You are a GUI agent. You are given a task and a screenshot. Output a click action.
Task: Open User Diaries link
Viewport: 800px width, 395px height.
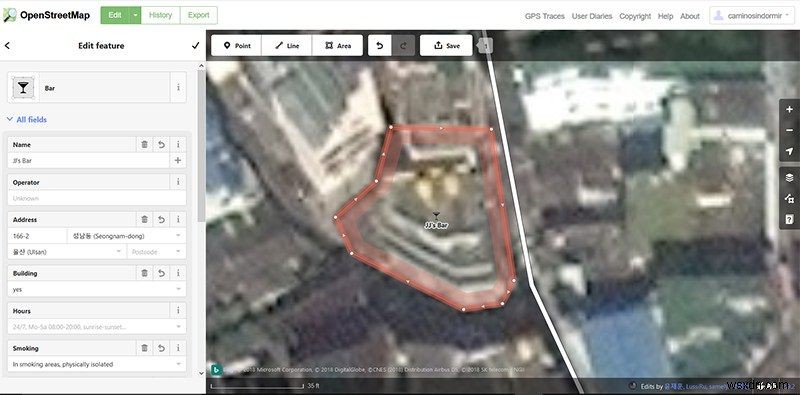[x=592, y=16]
